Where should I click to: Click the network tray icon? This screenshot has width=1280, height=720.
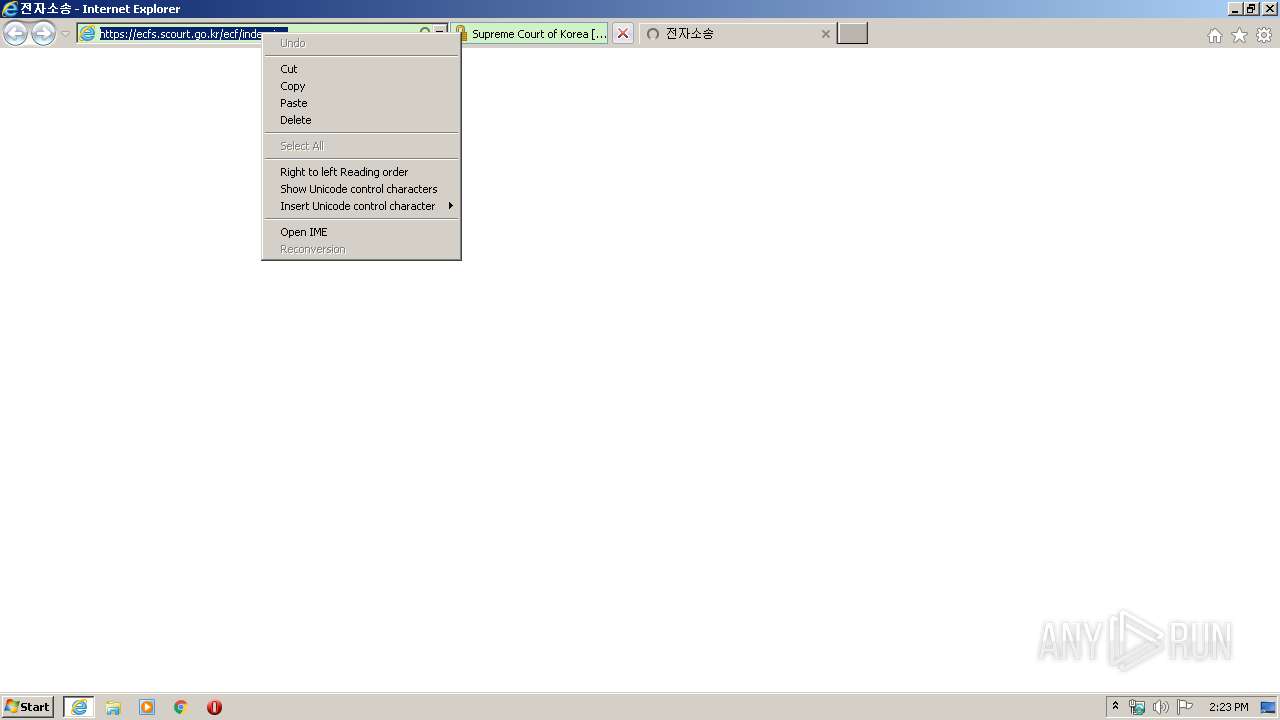(x=1137, y=707)
